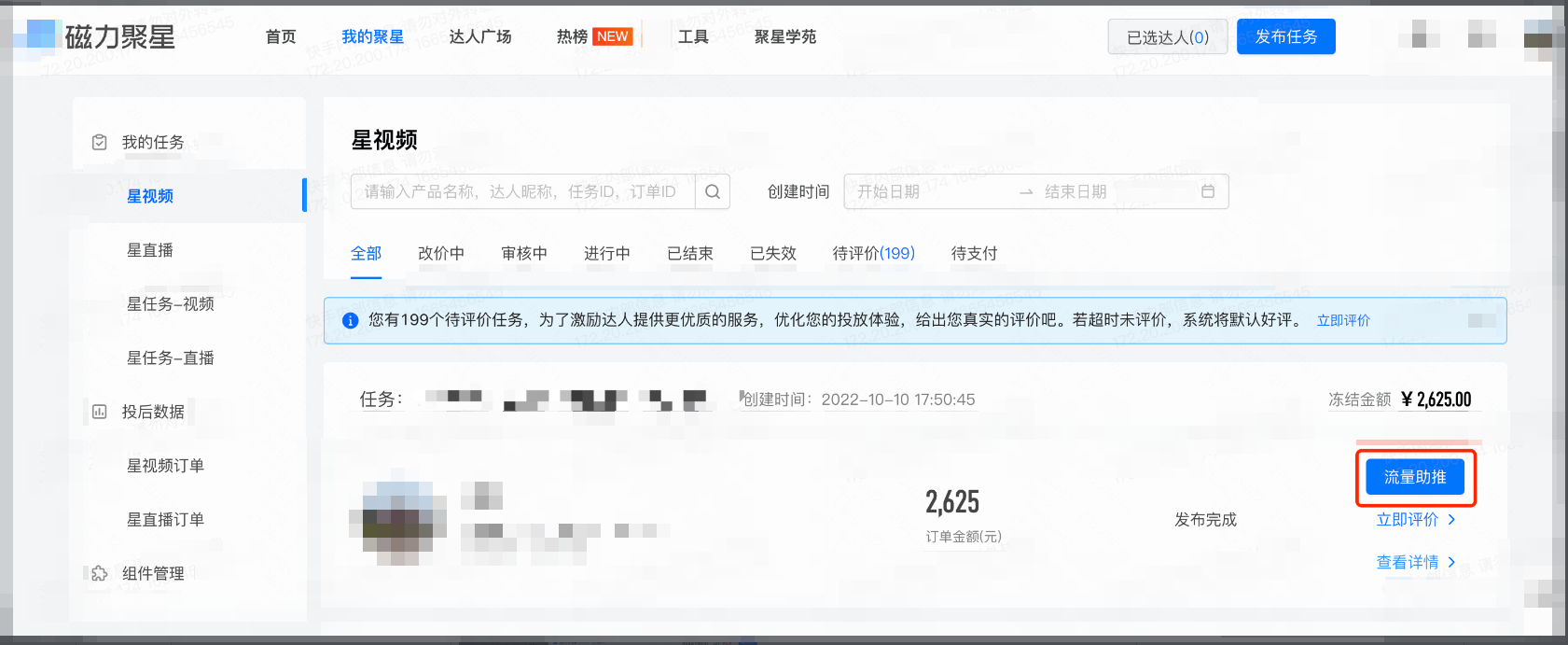Switch to the 待评价(199) tab
The width and height of the screenshot is (1568, 645).
coord(873,253)
